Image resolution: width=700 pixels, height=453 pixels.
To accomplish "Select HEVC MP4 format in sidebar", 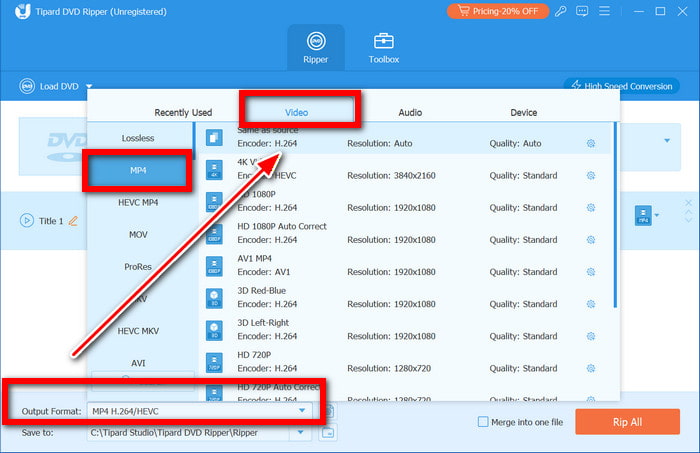I will pyautogui.click(x=138, y=203).
